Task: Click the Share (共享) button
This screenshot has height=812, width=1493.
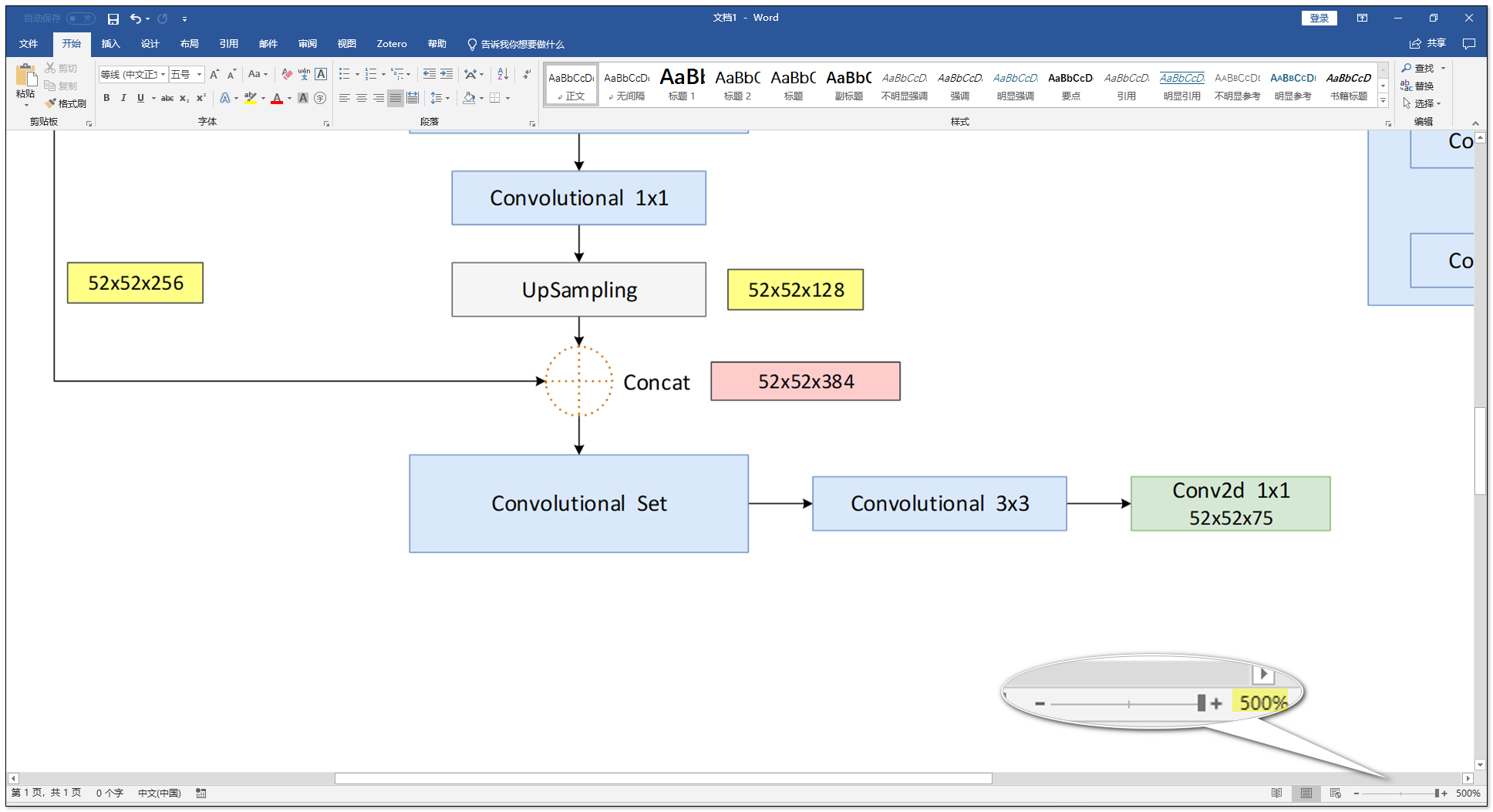Action: click(1427, 44)
